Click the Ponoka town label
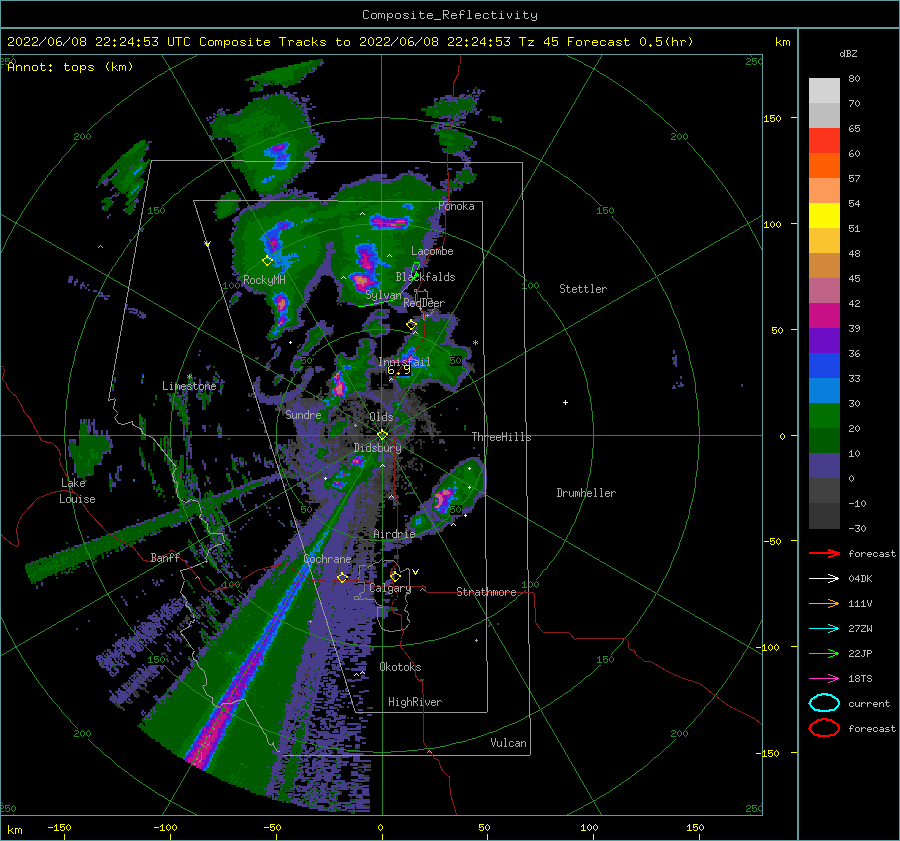 (x=456, y=206)
